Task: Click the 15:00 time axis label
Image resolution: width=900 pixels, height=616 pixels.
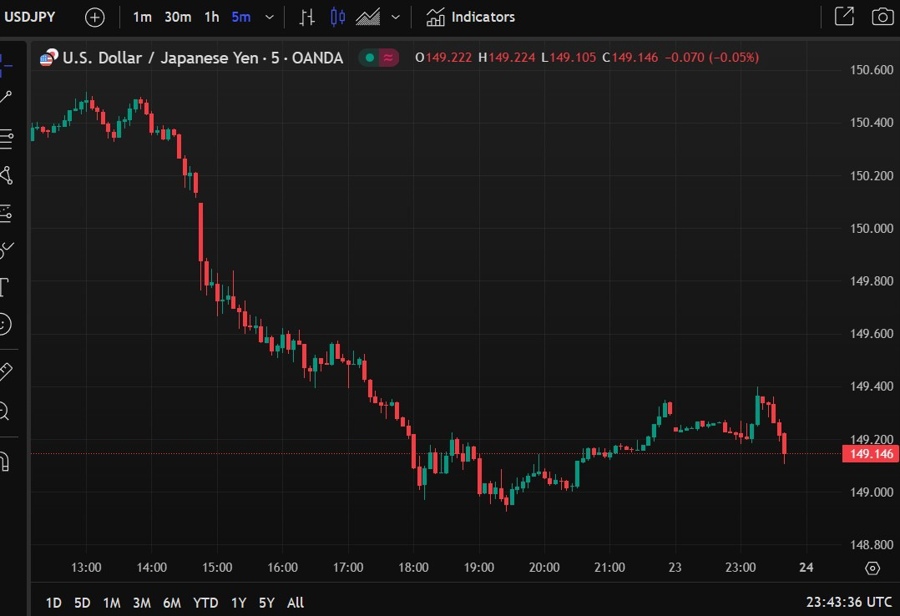Action: point(217,568)
